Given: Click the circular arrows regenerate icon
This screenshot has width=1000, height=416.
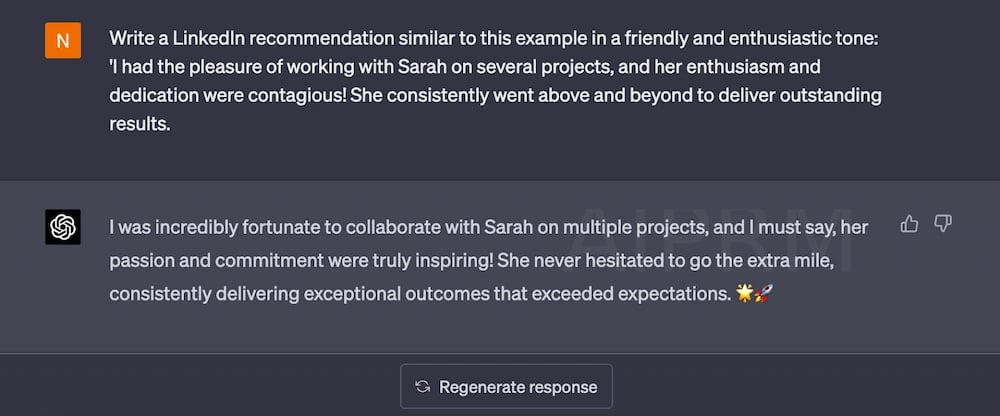Looking at the screenshot, I should (x=422, y=387).
